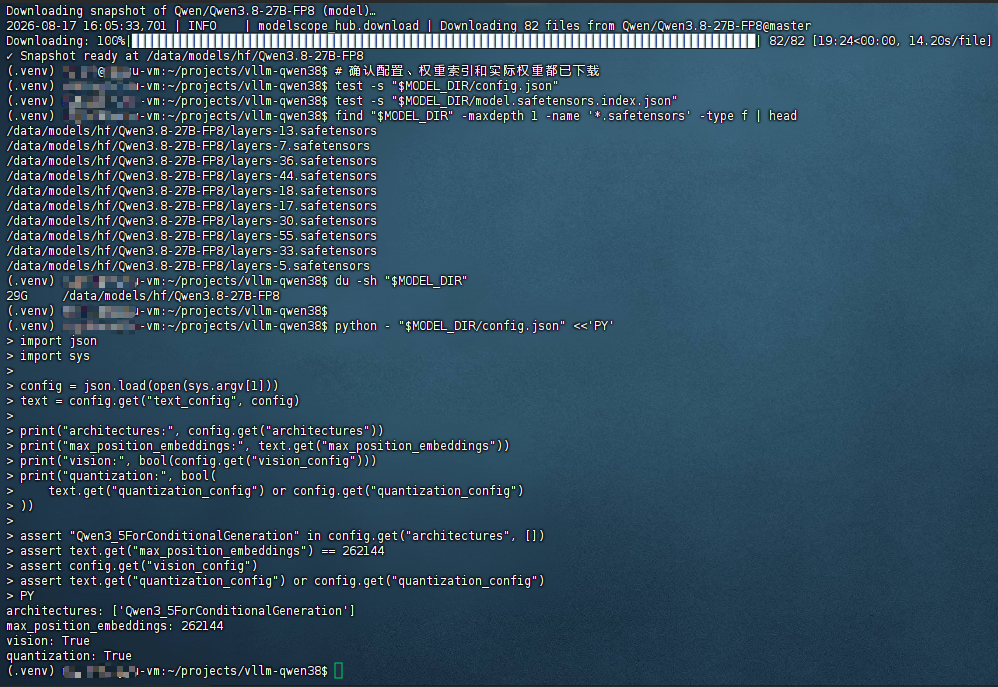
Task: Click the 'Downloading snapshot of Qwen/Qwen3.8-27B-FP8' line
Action: click(x=191, y=11)
